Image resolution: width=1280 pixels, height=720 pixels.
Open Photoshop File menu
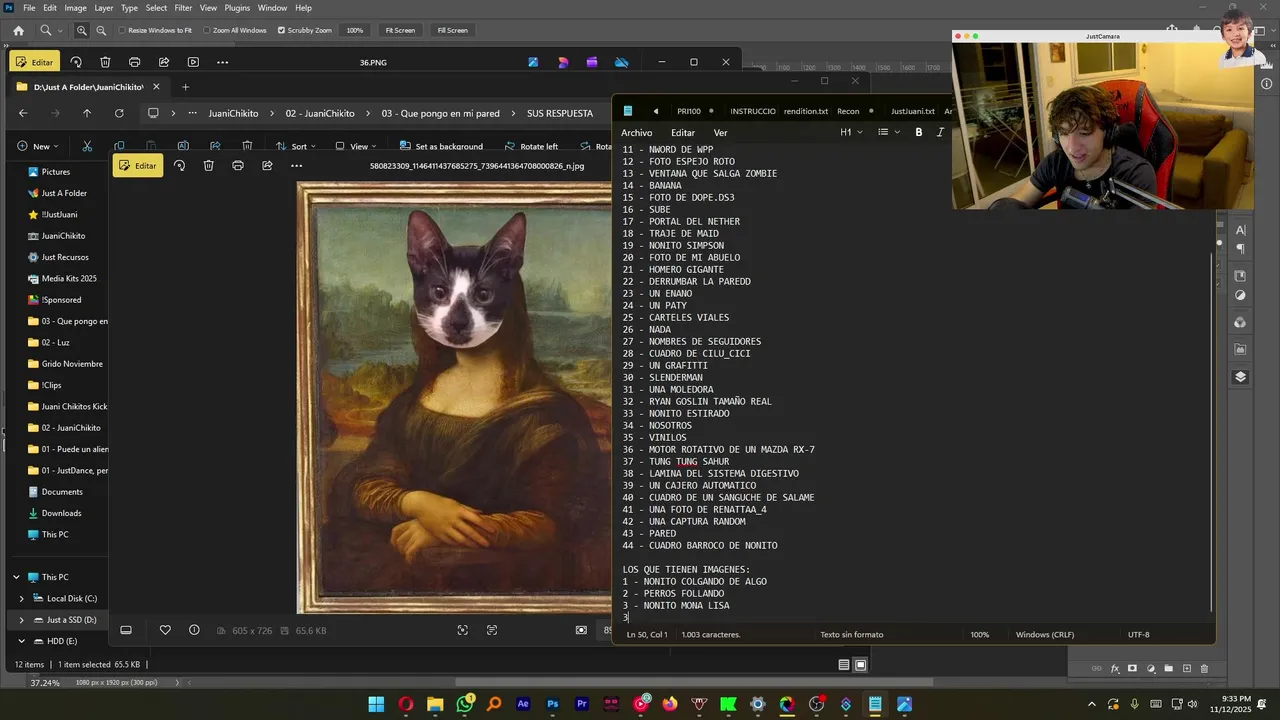pos(29,8)
